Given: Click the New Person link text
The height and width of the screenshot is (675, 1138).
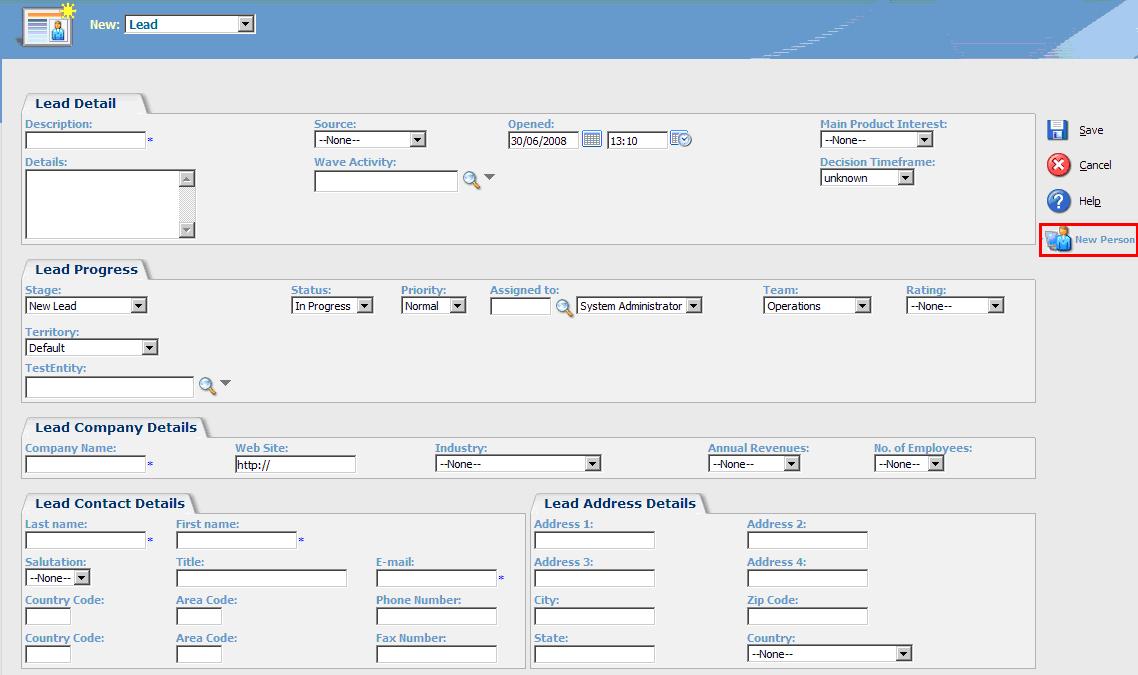Looking at the screenshot, I should tap(1105, 240).
